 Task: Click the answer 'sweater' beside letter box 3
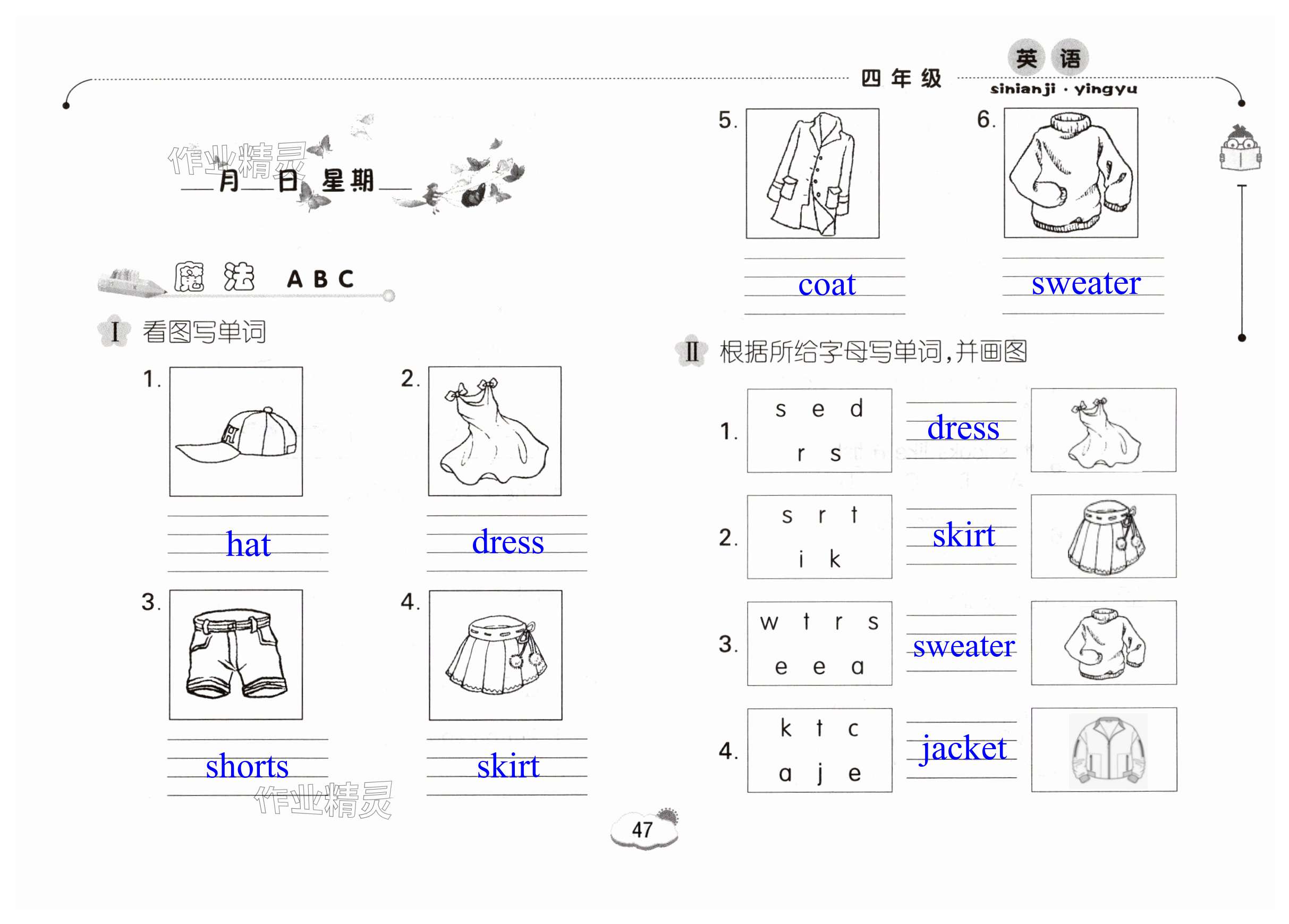pyautogui.click(x=964, y=646)
